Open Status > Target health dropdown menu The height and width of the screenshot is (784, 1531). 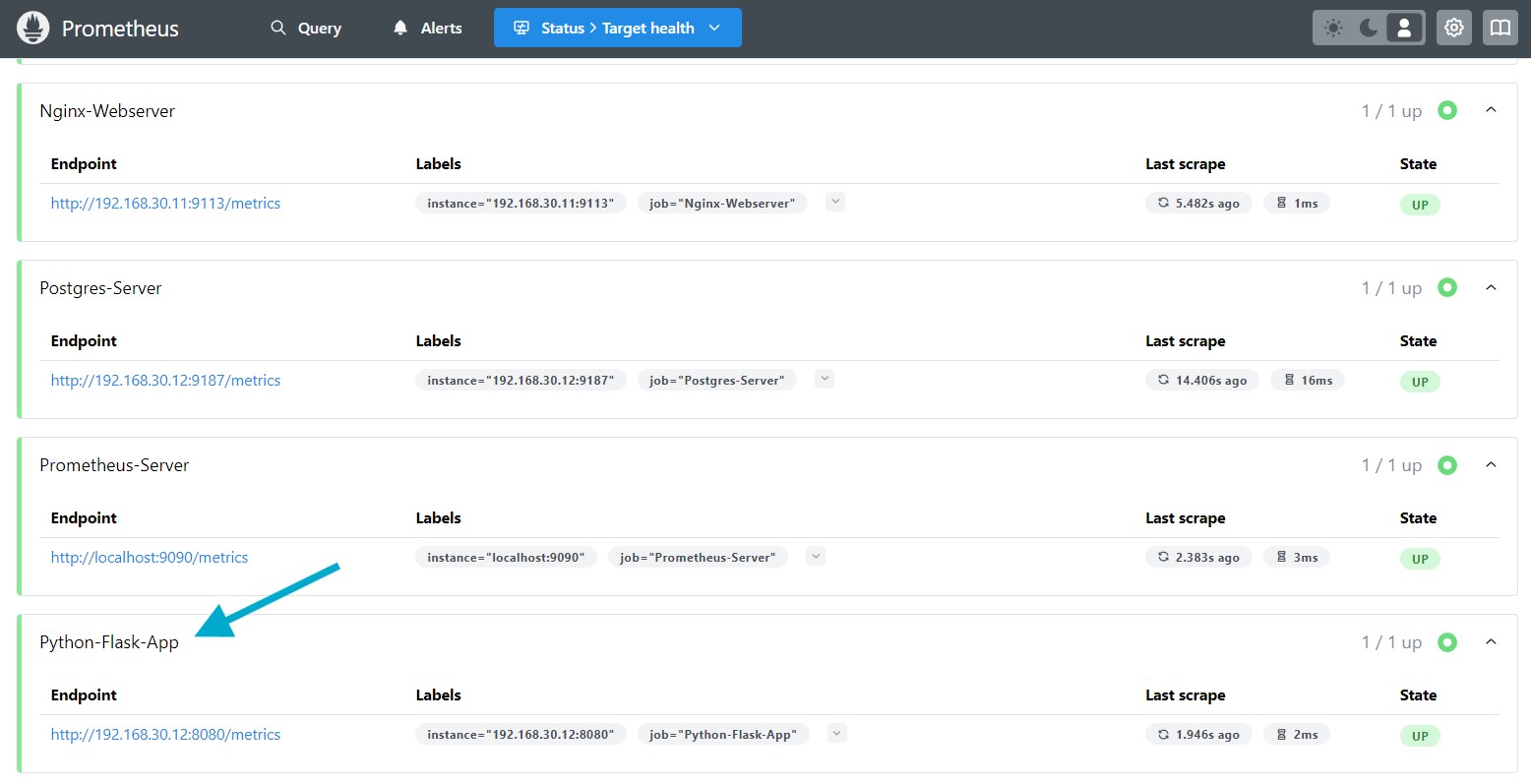click(x=617, y=29)
